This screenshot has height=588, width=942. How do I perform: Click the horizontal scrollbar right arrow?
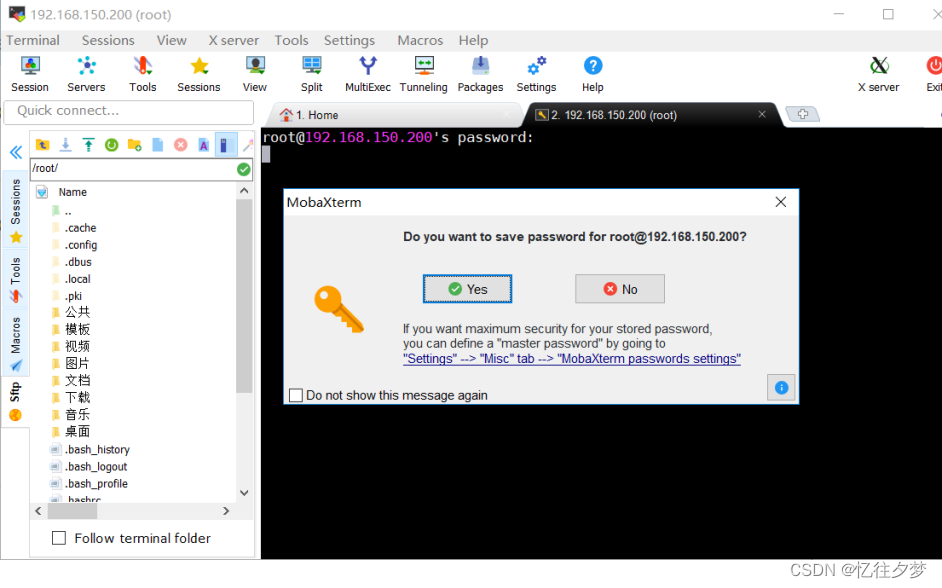pos(226,511)
